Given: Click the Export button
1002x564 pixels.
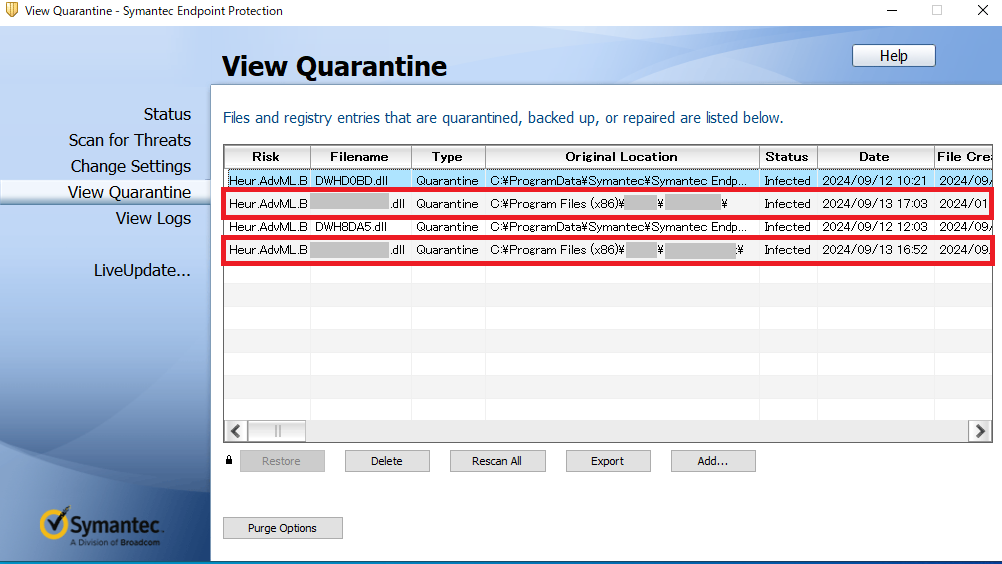Looking at the screenshot, I should [608, 461].
